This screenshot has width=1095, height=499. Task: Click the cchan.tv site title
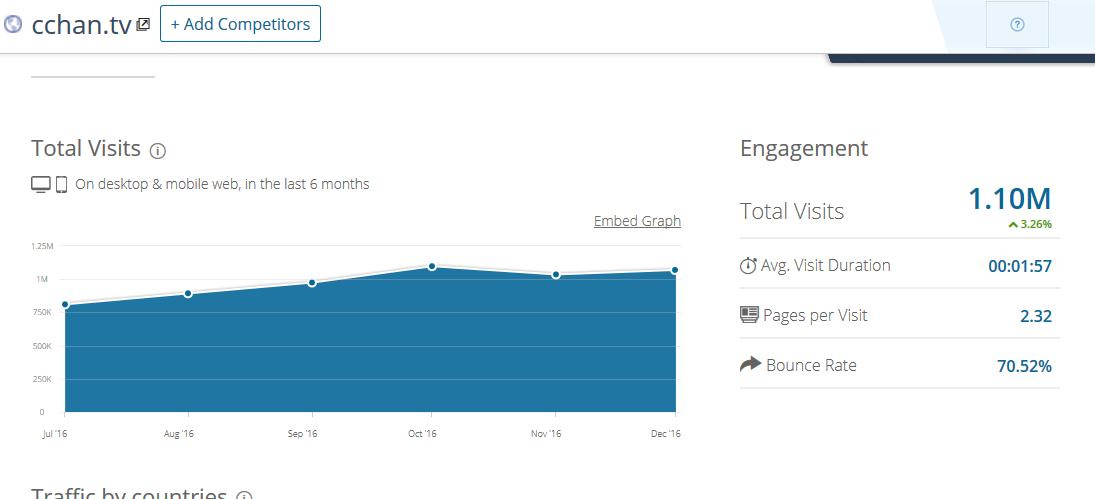[x=81, y=25]
